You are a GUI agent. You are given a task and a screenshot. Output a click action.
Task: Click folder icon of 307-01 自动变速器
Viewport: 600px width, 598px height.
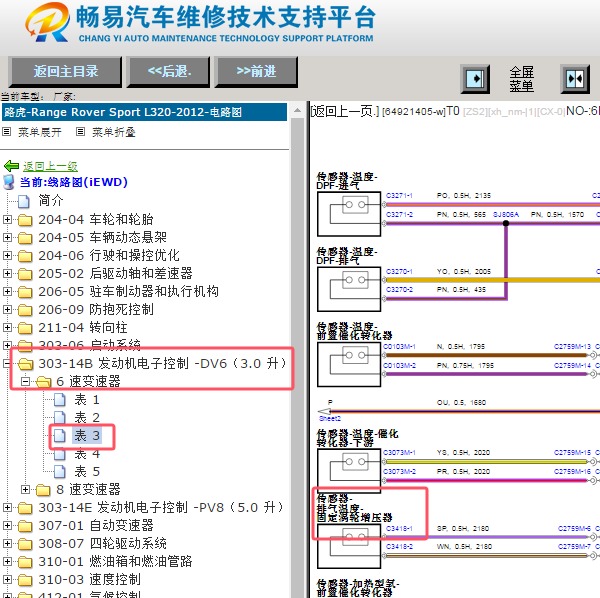click(25, 526)
